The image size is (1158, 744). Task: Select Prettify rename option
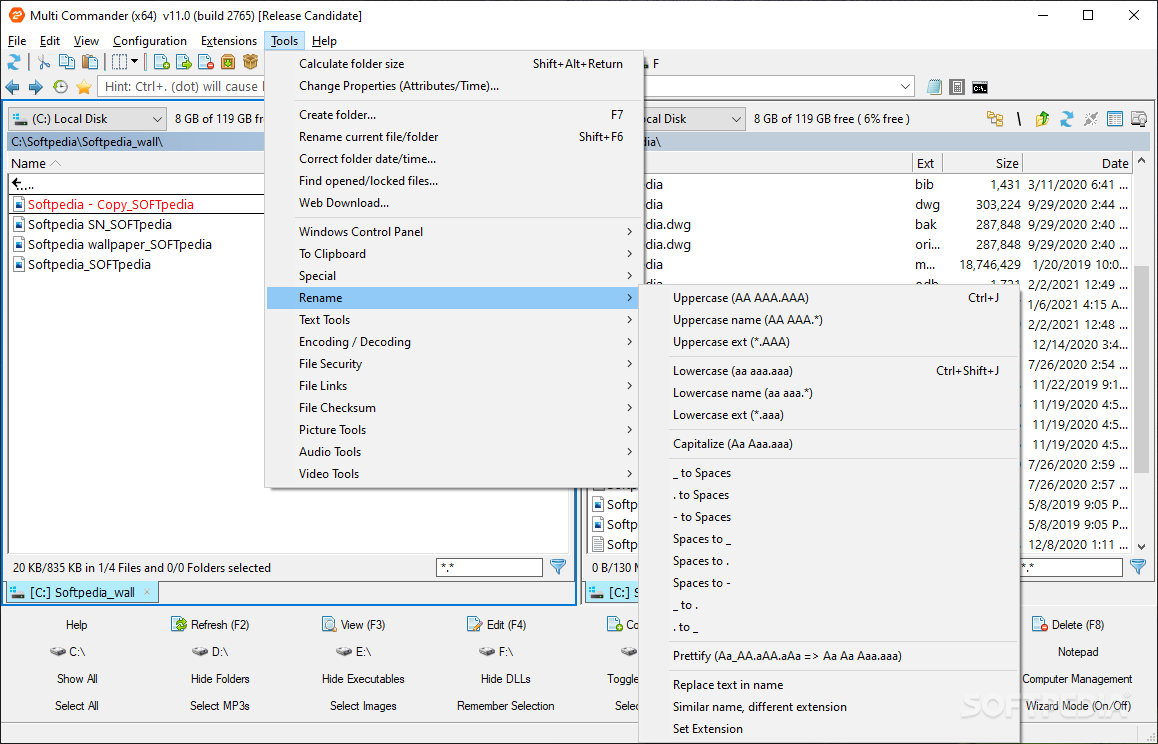coord(829,656)
